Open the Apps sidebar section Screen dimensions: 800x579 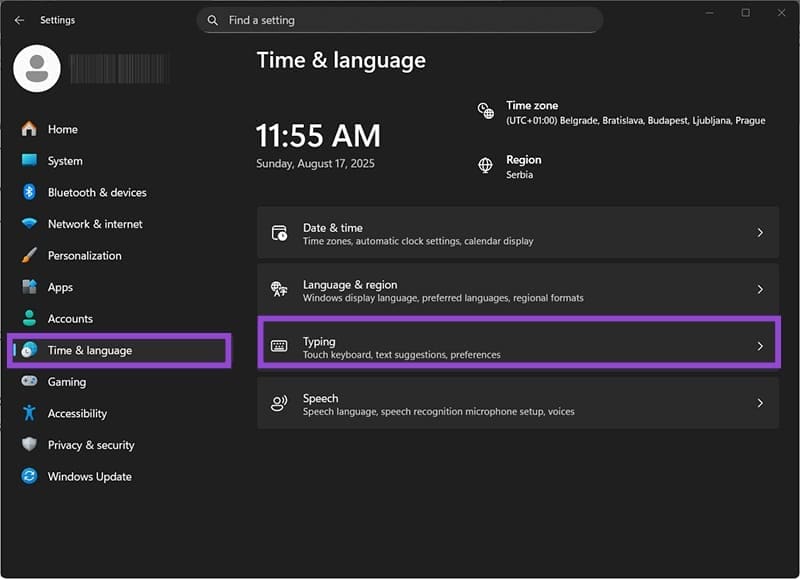[119, 287]
